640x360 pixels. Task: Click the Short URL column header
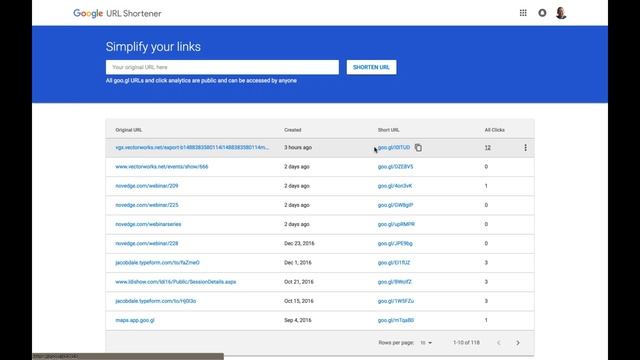(388, 130)
